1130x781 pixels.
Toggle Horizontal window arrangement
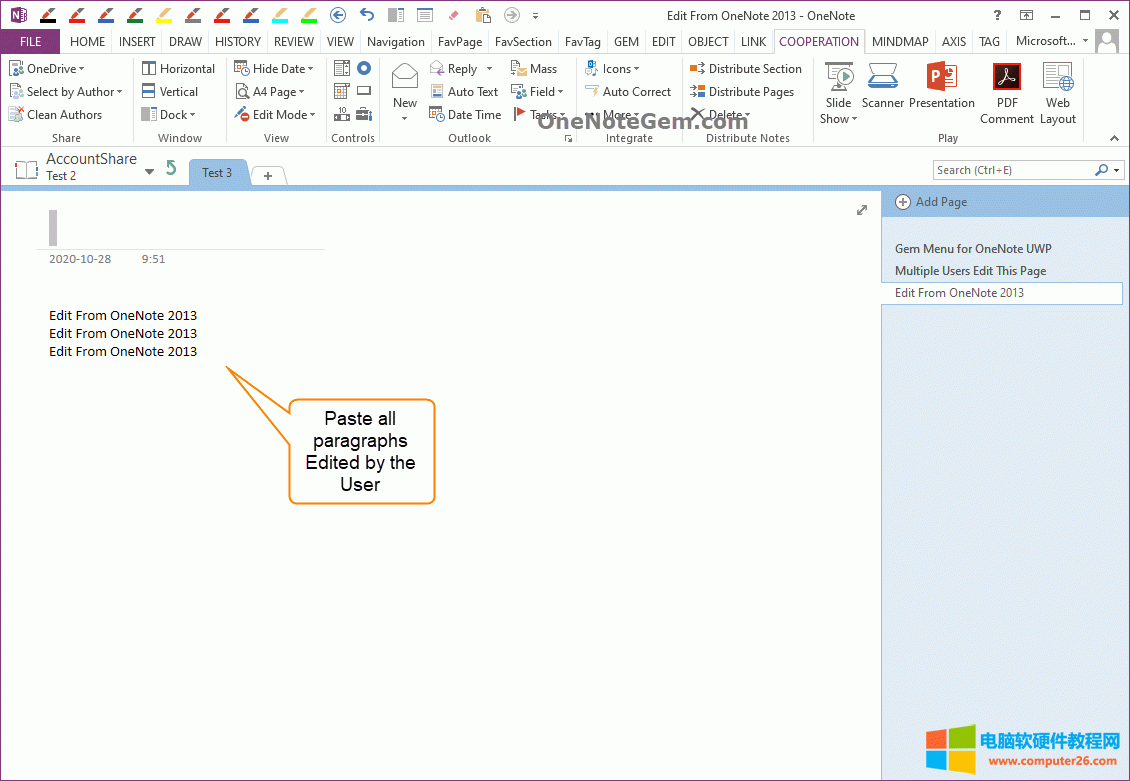[x=178, y=69]
